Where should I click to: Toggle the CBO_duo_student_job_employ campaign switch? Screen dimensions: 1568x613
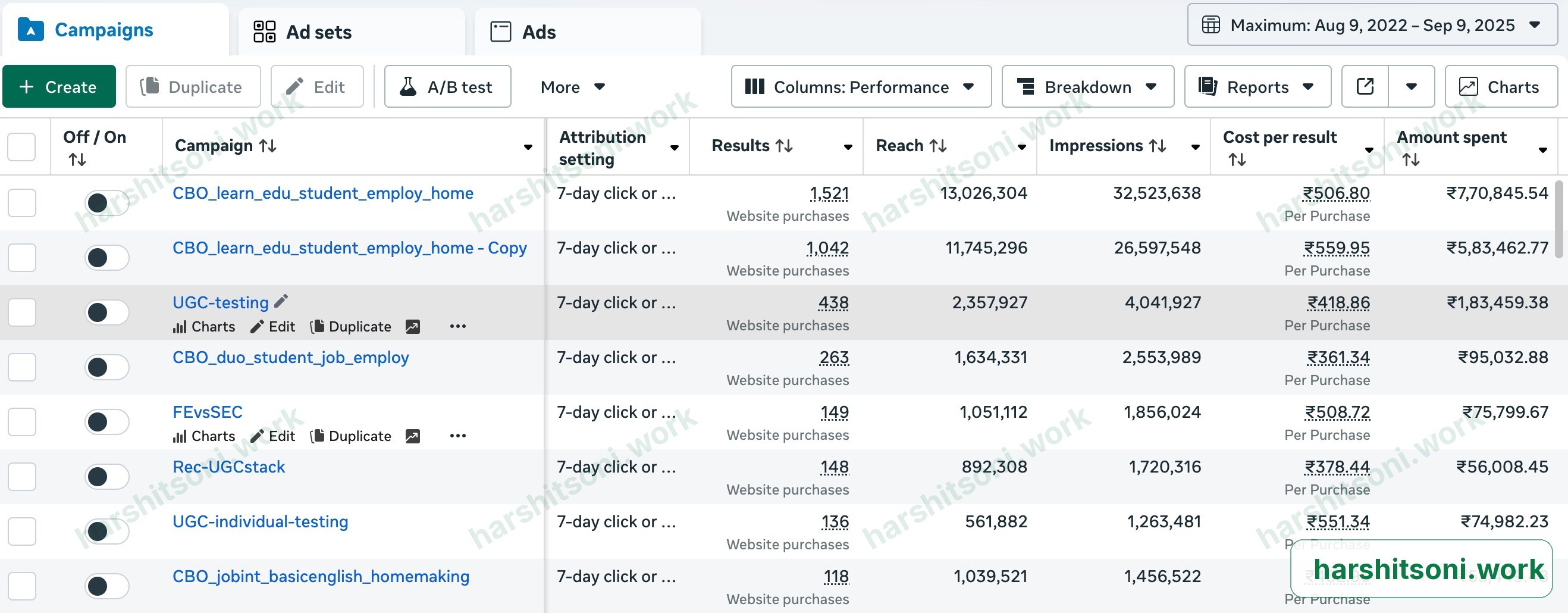pyautogui.click(x=107, y=367)
